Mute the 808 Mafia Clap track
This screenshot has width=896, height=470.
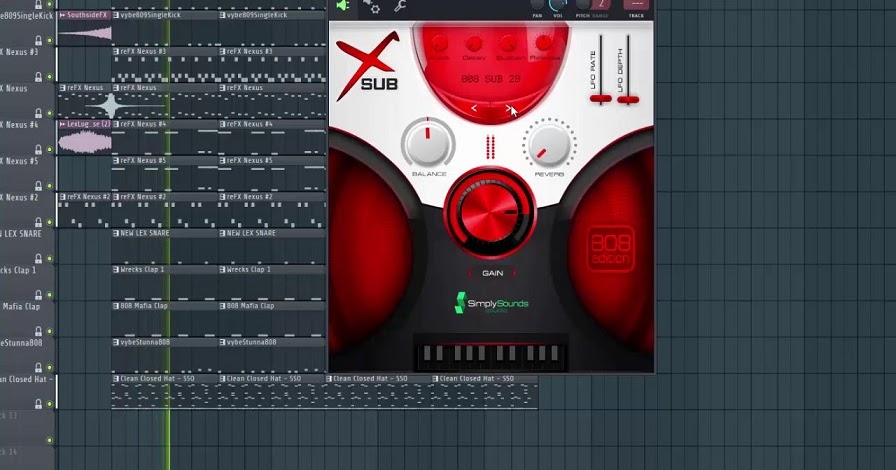click(50, 331)
